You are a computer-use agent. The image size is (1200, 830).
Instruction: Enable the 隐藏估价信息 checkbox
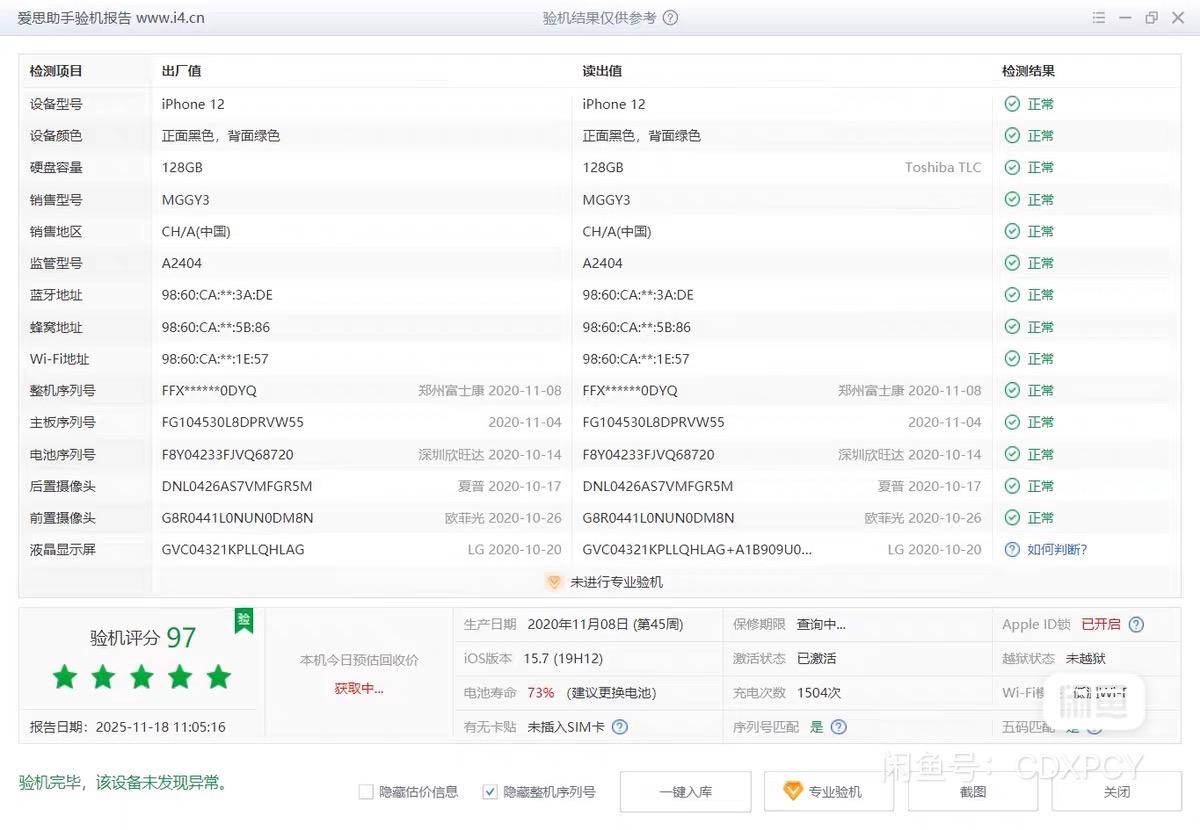pos(366,792)
